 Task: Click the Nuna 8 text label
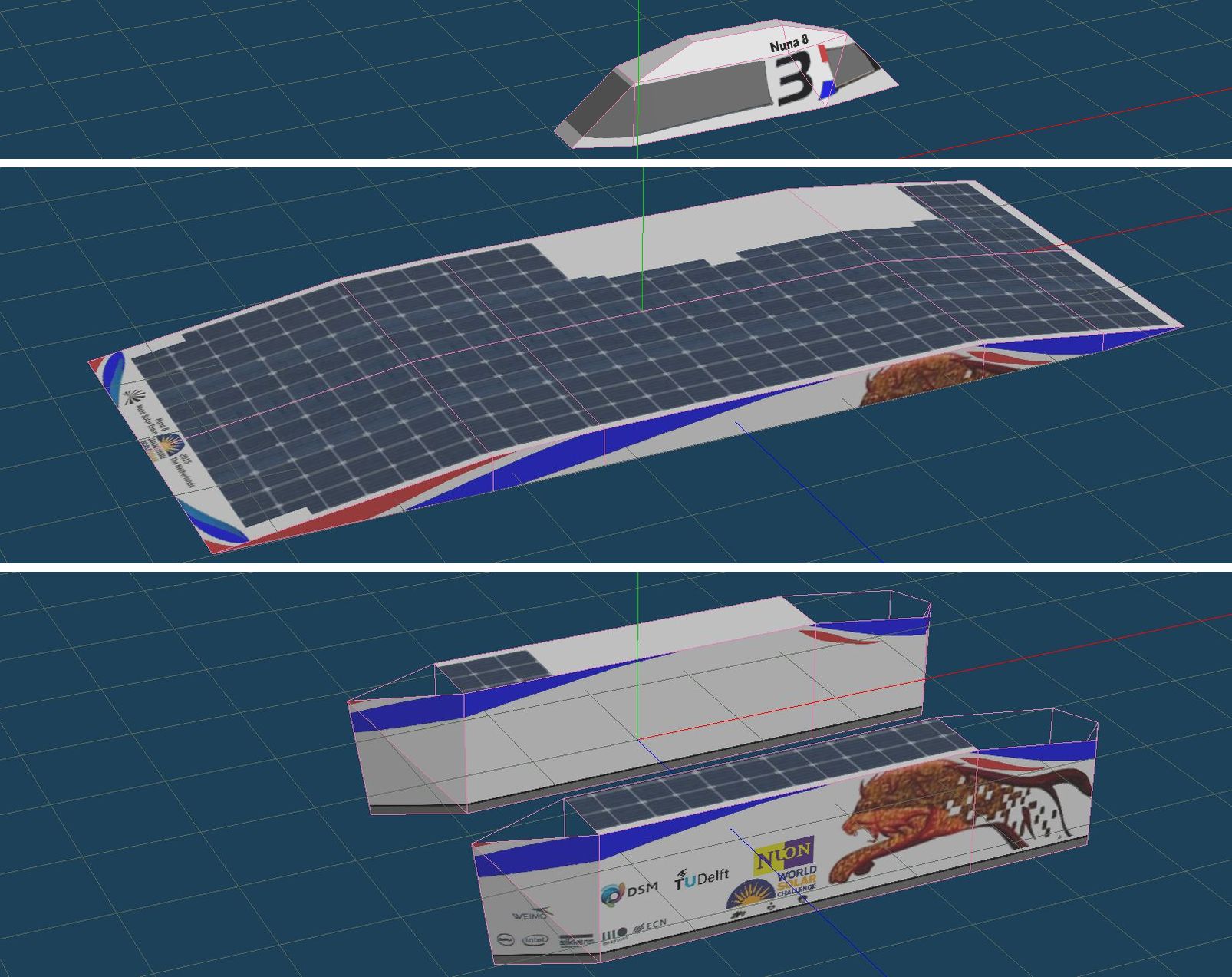point(789,45)
